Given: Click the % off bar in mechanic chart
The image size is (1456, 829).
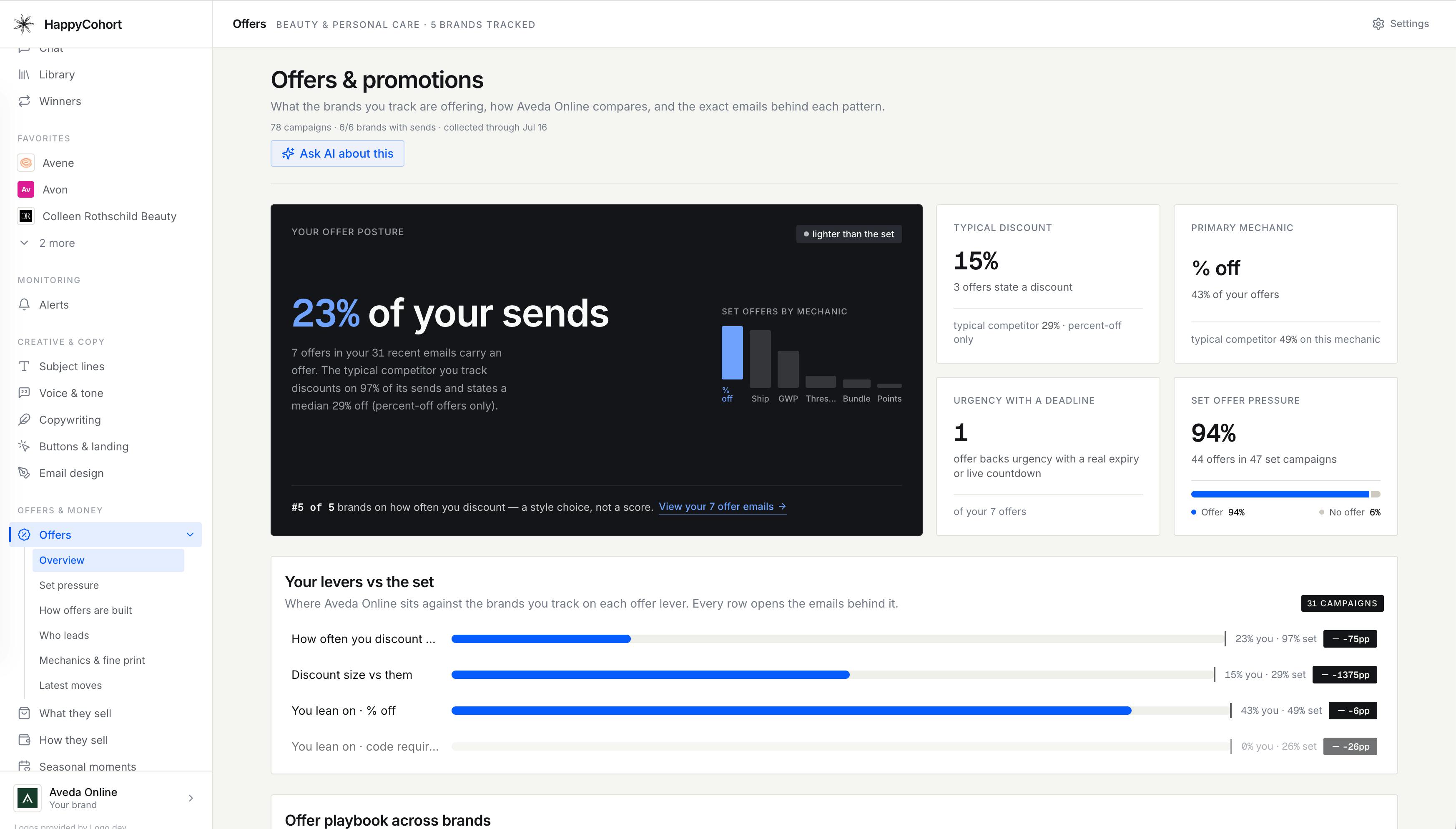Looking at the screenshot, I should coord(732,352).
